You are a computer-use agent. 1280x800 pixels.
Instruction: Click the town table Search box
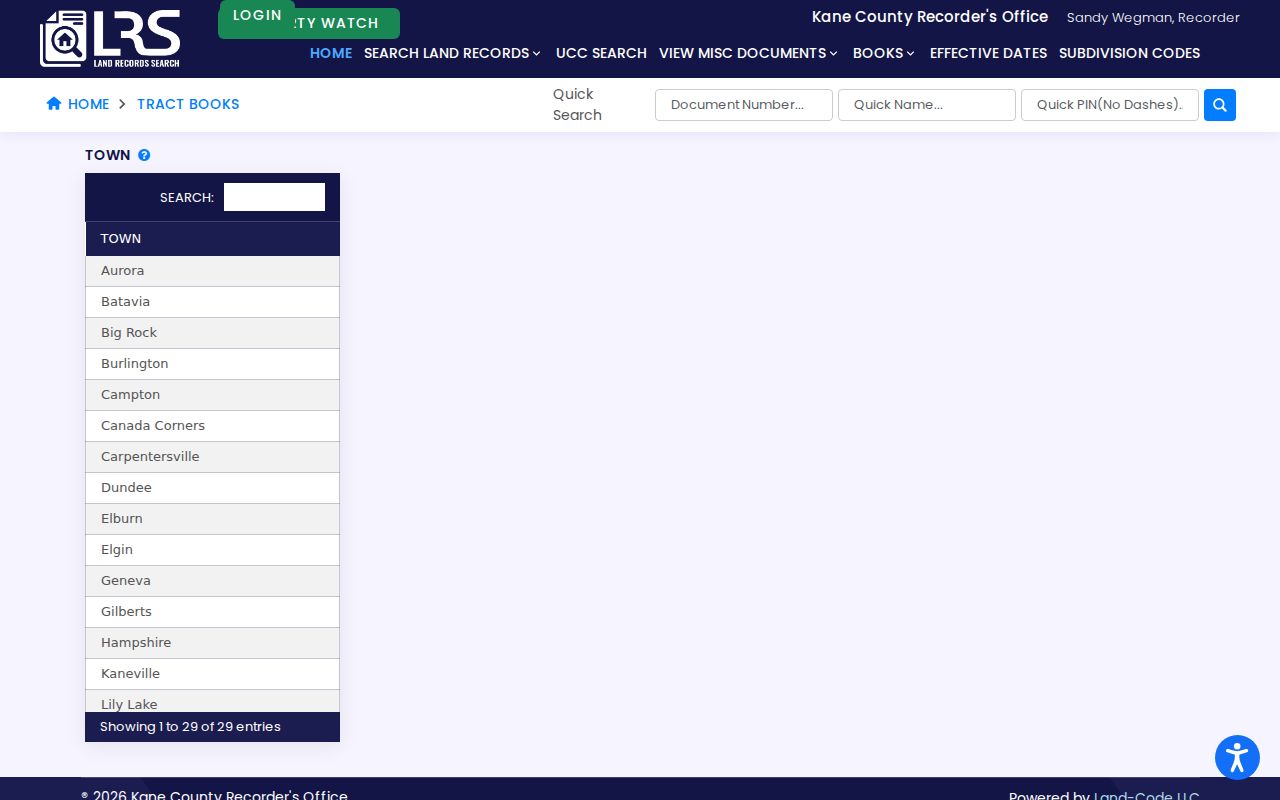point(274,197)
